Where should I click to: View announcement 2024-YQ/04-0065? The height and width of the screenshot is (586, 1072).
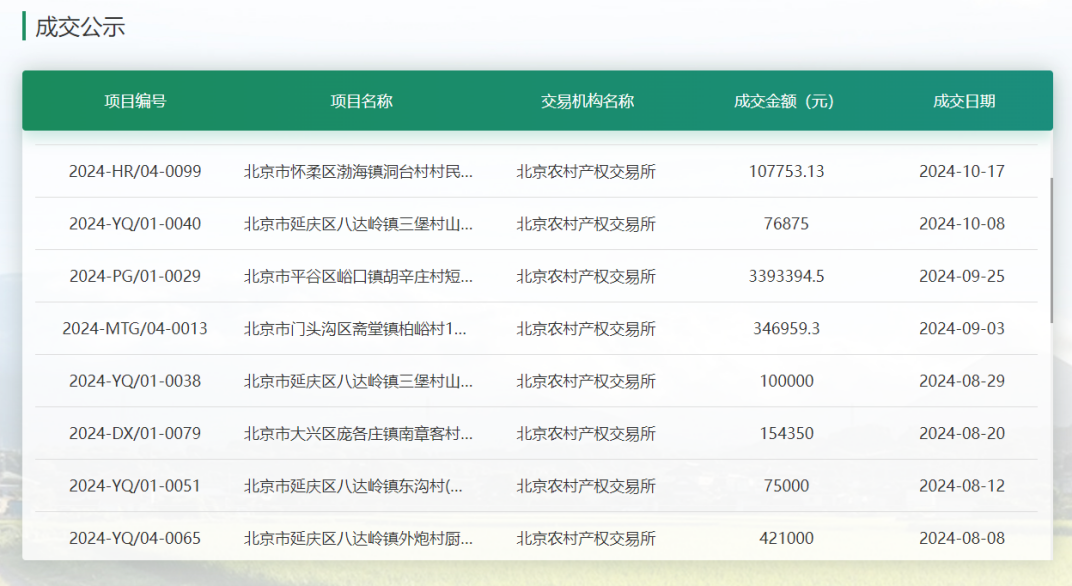(x=133, y=538)
